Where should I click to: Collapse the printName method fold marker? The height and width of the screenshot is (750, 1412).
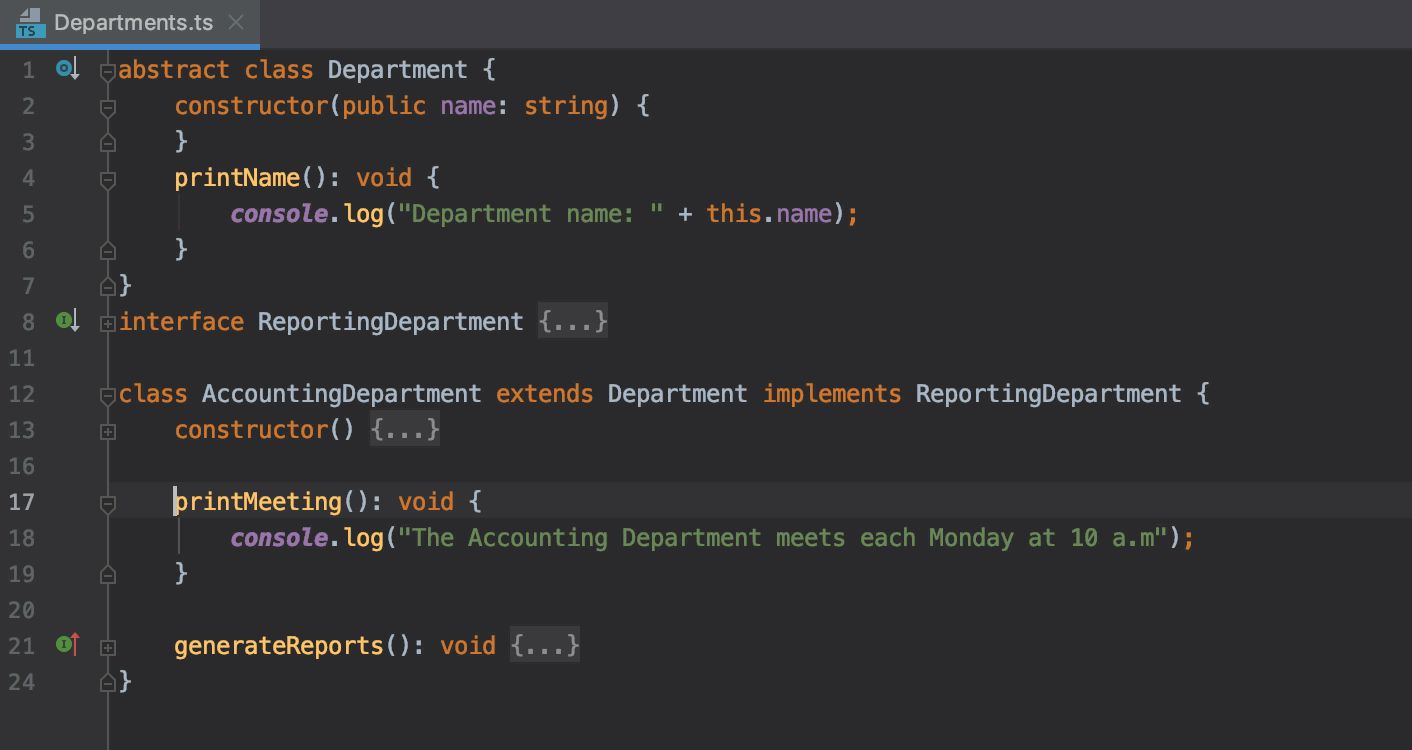(108, 179)
